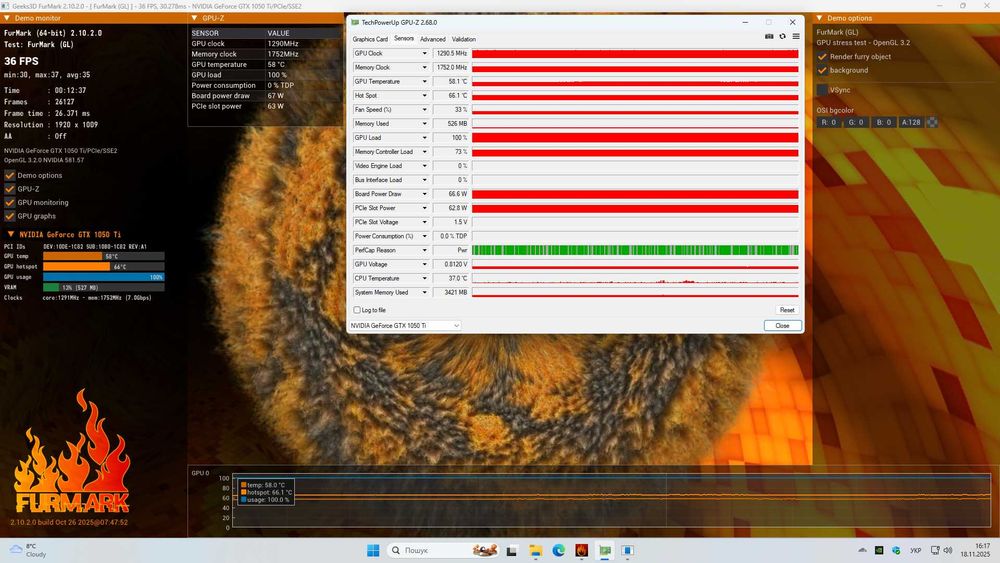Open Task View from the taskbar
Viewport: 1000px width, 563px height.
click(511, 550)
